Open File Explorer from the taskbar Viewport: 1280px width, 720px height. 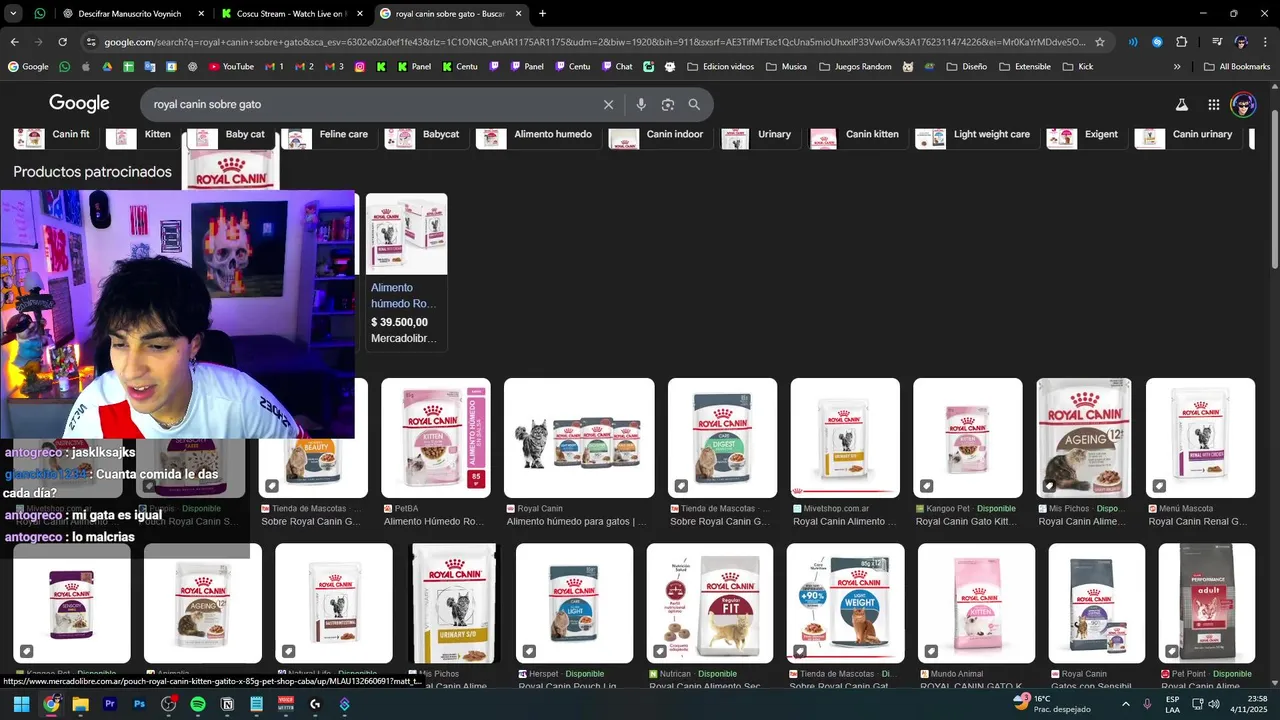point(80,704)
